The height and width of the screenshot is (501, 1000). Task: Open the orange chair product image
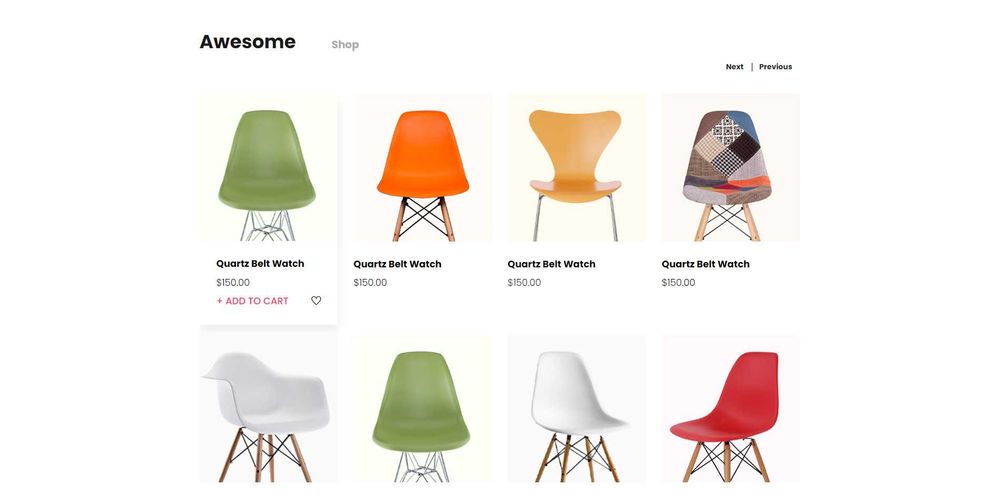click(423, 168)
